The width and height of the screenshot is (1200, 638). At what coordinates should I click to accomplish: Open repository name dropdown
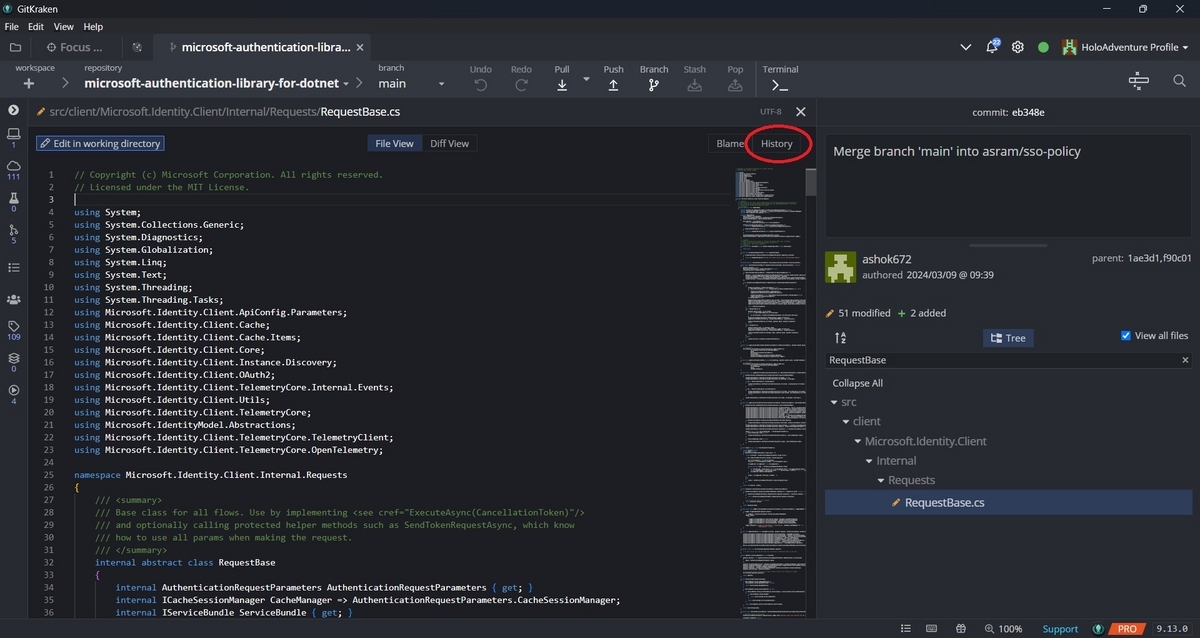click(216, 84)
